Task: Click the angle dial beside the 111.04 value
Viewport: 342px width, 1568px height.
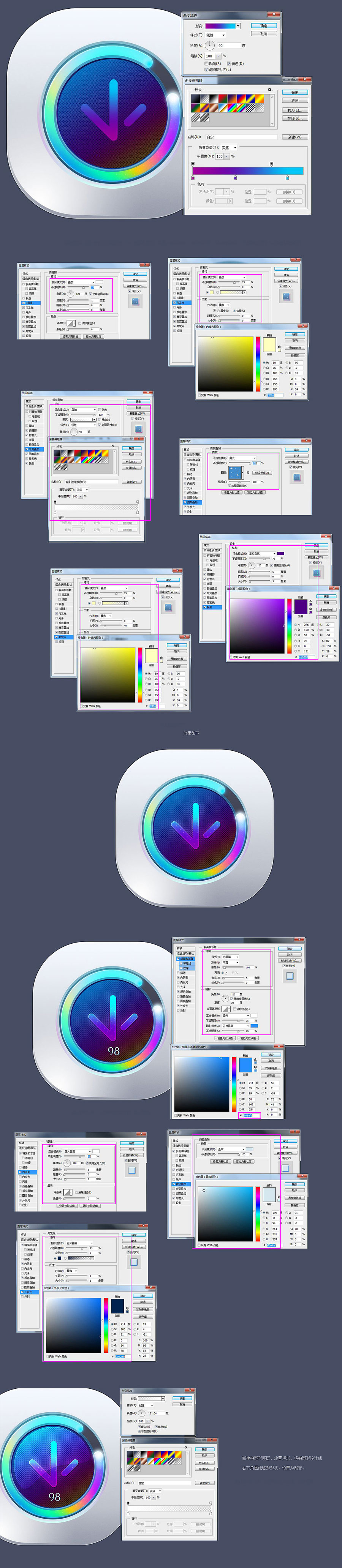Action: [141, 1413]
